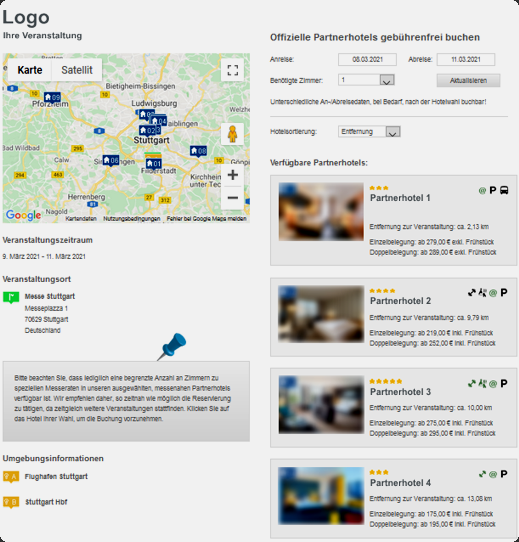Switch map to Satellit view

(x=77, y=70)
